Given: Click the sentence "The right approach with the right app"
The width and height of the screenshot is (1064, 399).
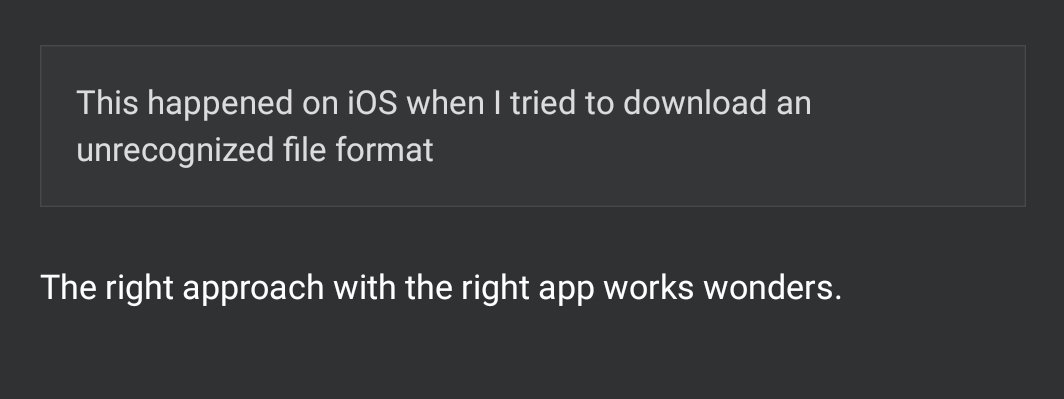Looking at the screenshot, I should coord(318,288).
